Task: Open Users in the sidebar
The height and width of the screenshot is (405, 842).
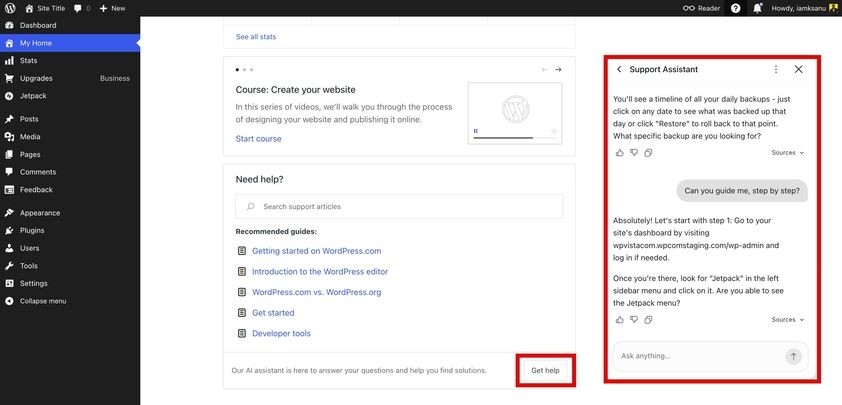Action: [x=70, y=248]
